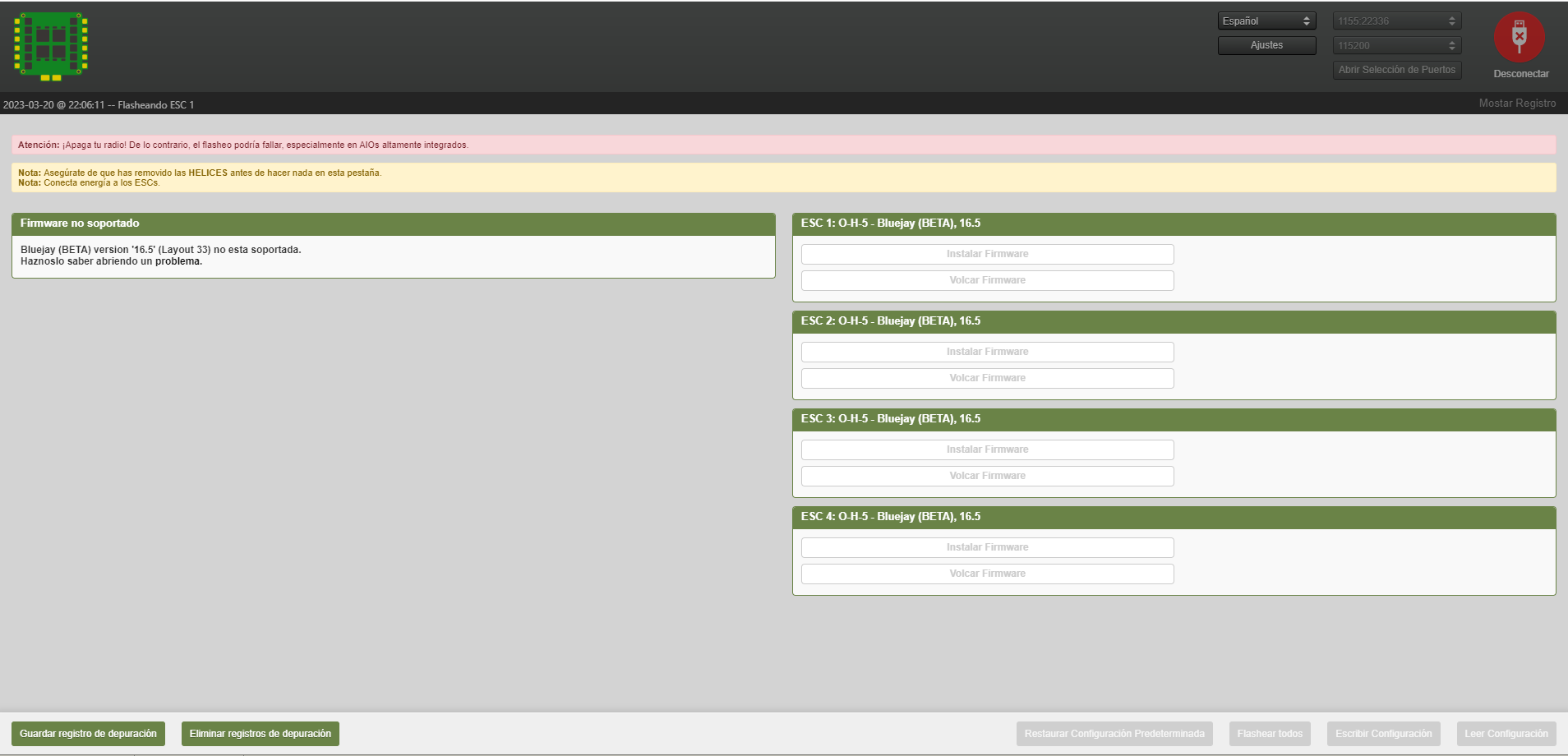This screenshot has height=756, width=1568.
Task: Click the Escribir Configuración button
Action: pos(1383,733)
